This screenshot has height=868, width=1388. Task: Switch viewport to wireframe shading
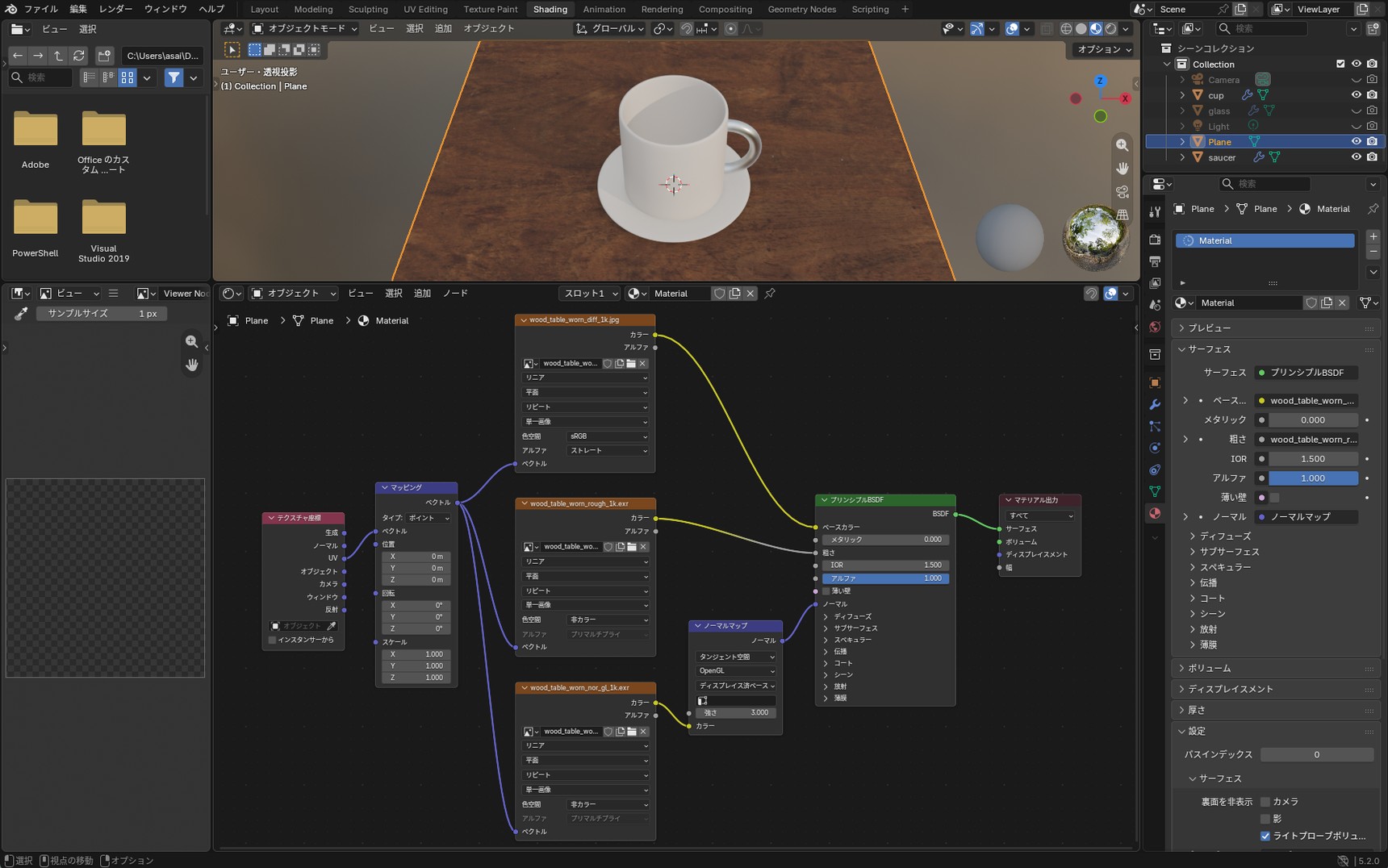(x=1066, y=28)
